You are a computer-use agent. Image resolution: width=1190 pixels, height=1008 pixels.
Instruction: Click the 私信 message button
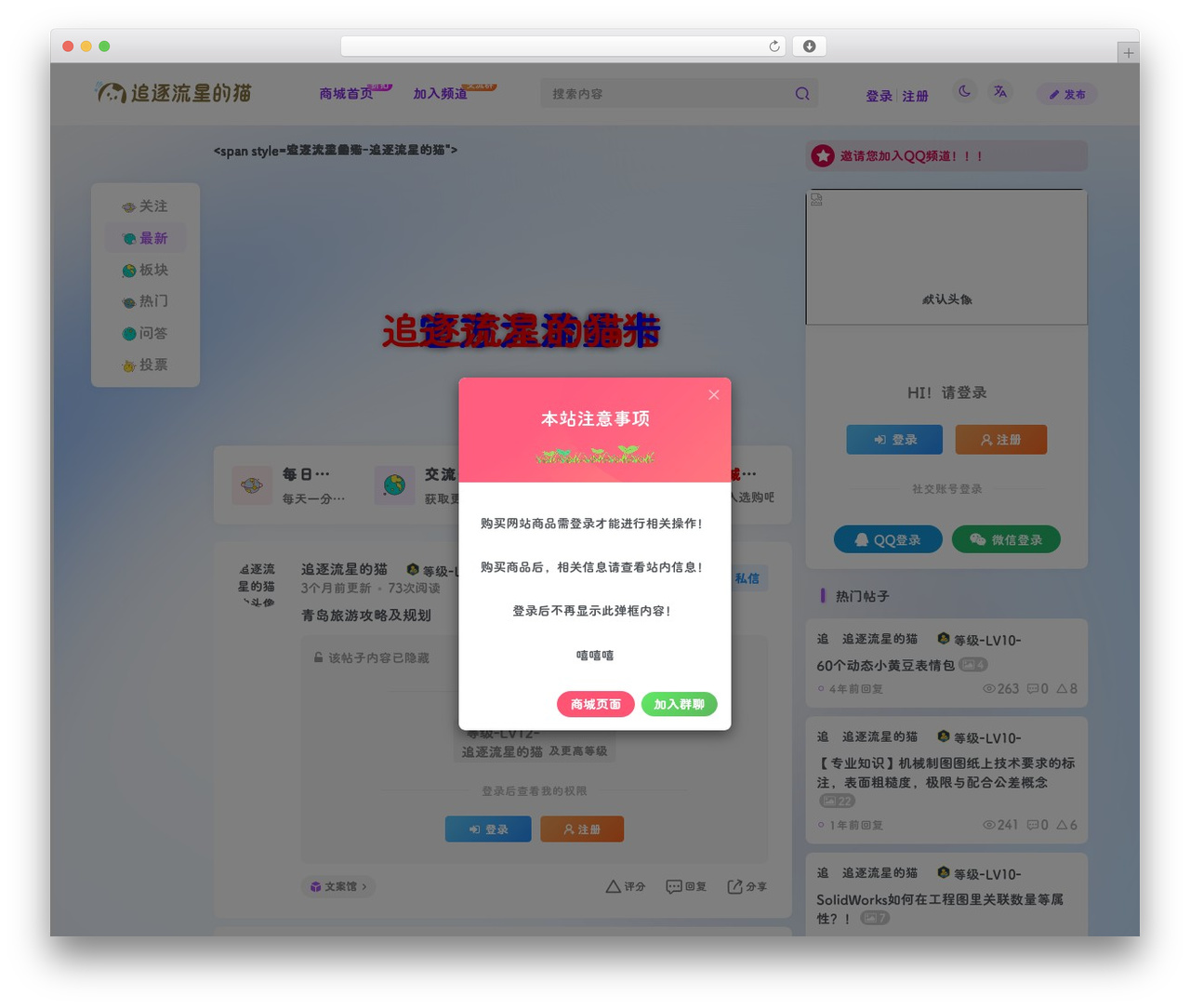[x=747, y=578]
